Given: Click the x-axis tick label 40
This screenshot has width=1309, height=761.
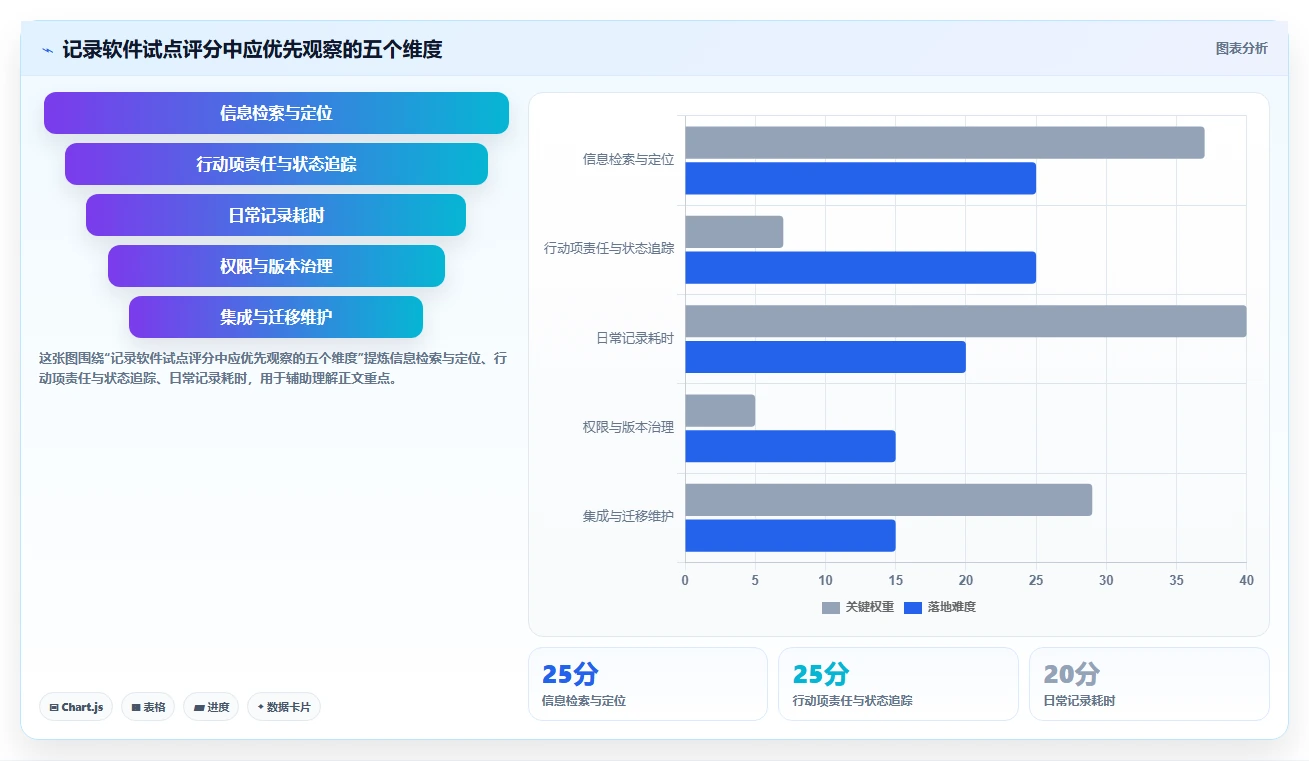Looking at the screenshot, I should [x=1246, y=580].
